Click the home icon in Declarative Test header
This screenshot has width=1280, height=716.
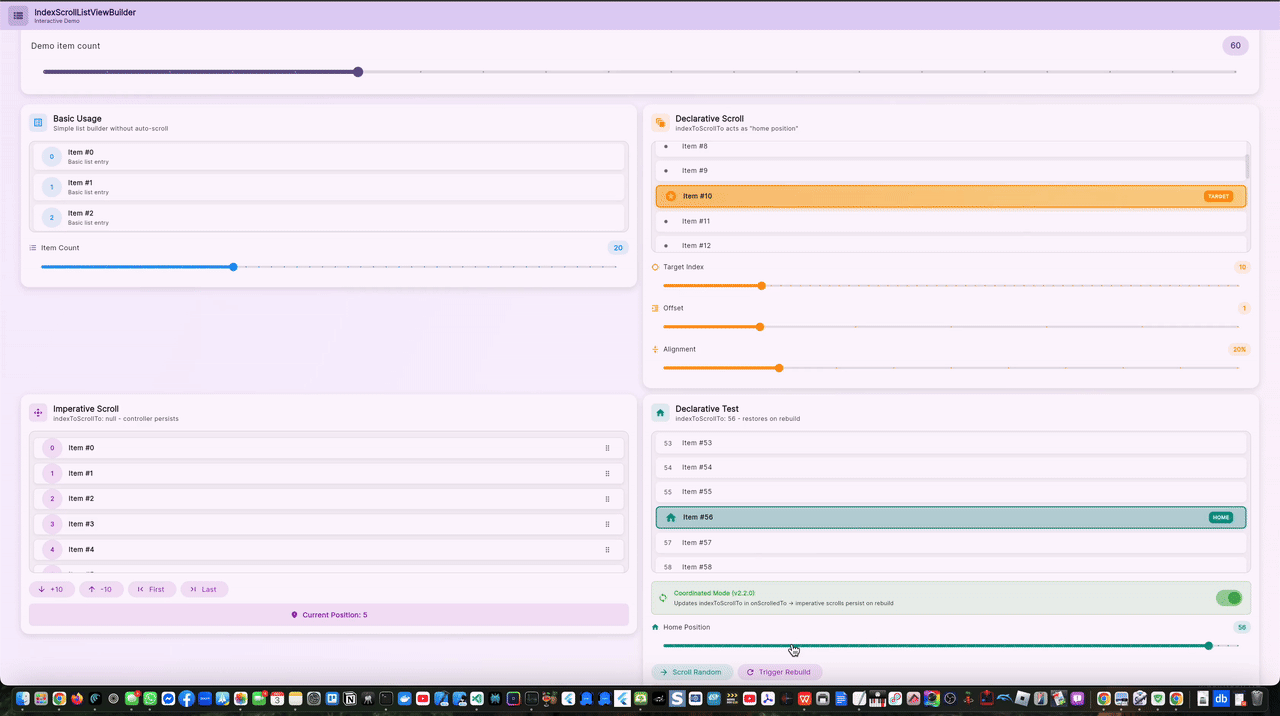[659, 412]
